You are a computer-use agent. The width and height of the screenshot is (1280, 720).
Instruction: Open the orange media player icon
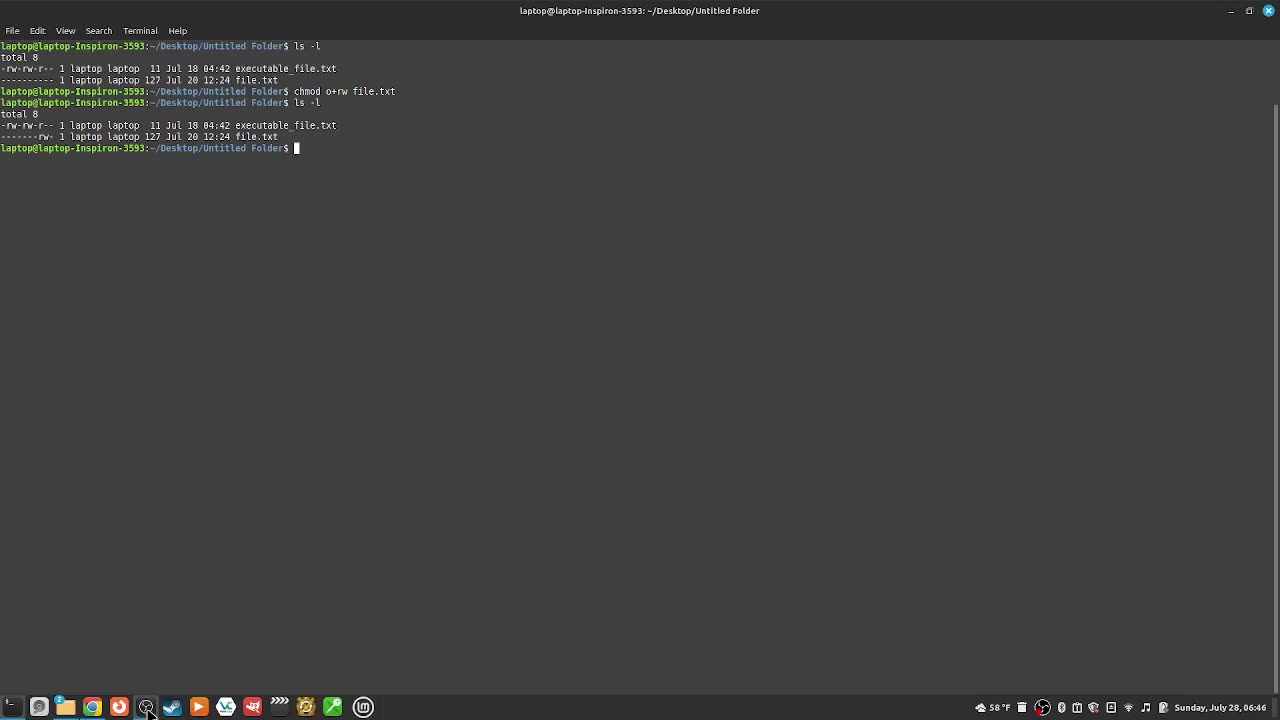click(x=199, y=707)
